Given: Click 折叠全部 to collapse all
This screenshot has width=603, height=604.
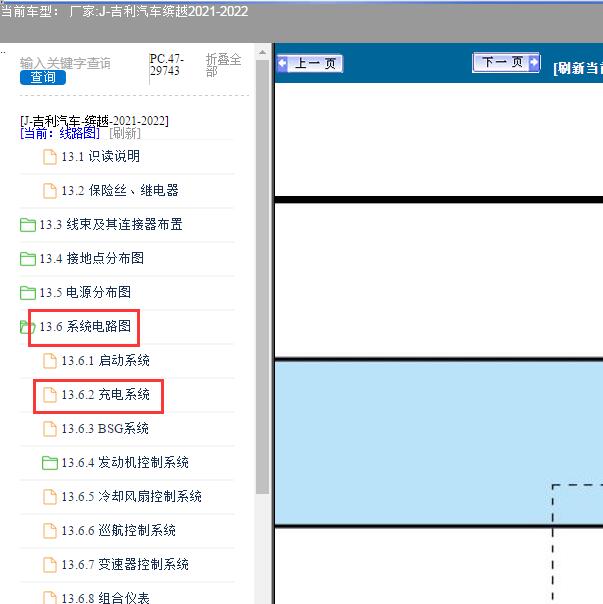Looking at the screenshot, I should (x=223, y=65).
